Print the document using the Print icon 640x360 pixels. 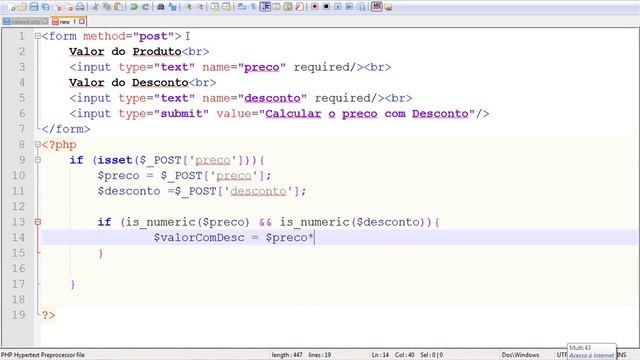[x=80, y=7]
